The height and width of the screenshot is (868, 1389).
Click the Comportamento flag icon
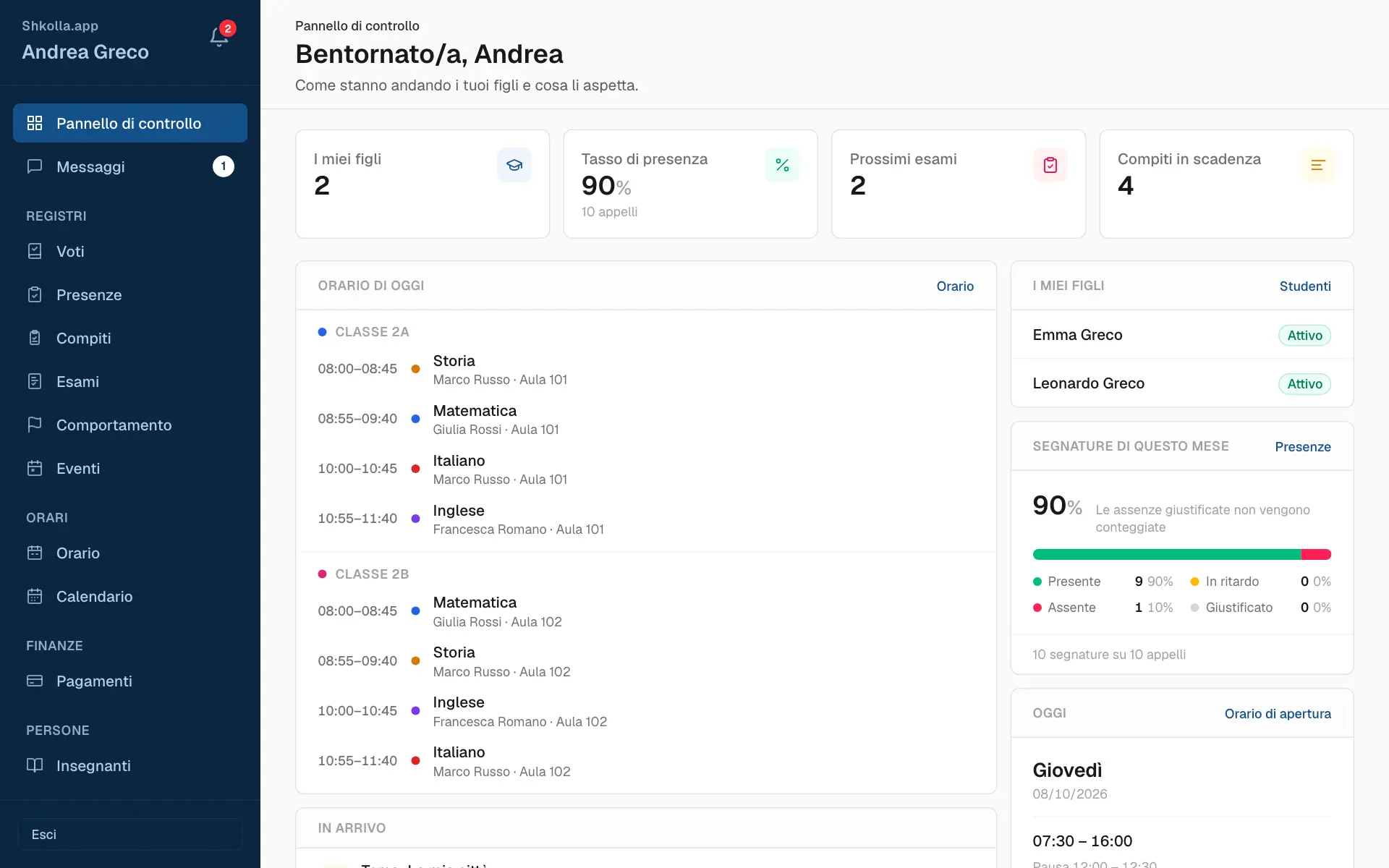[35, 425]
